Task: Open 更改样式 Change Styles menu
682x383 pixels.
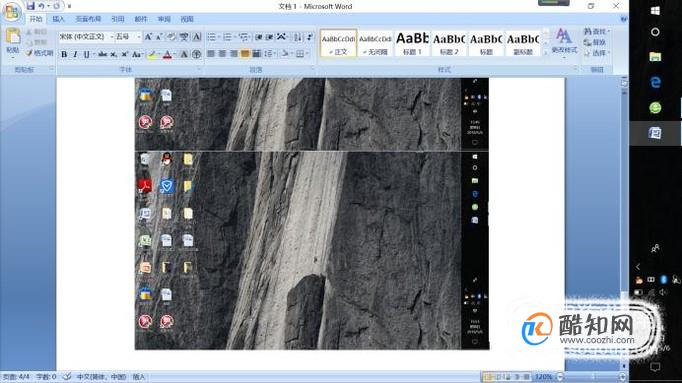Action: coord(564,42)
